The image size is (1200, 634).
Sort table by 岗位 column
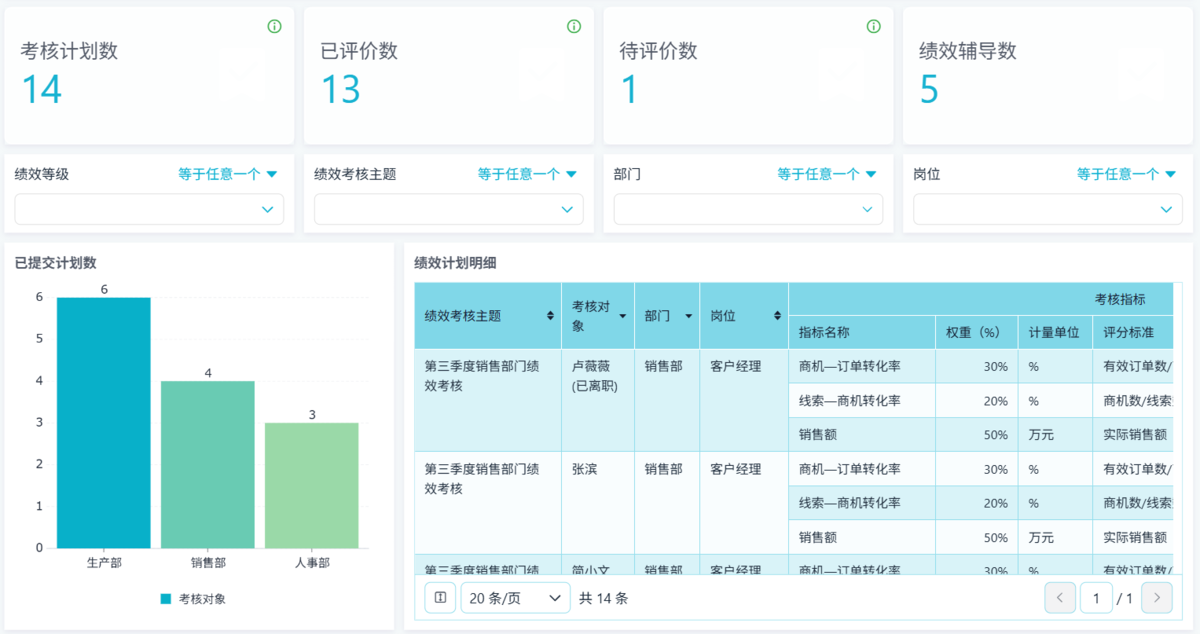(x=777, y=316)
